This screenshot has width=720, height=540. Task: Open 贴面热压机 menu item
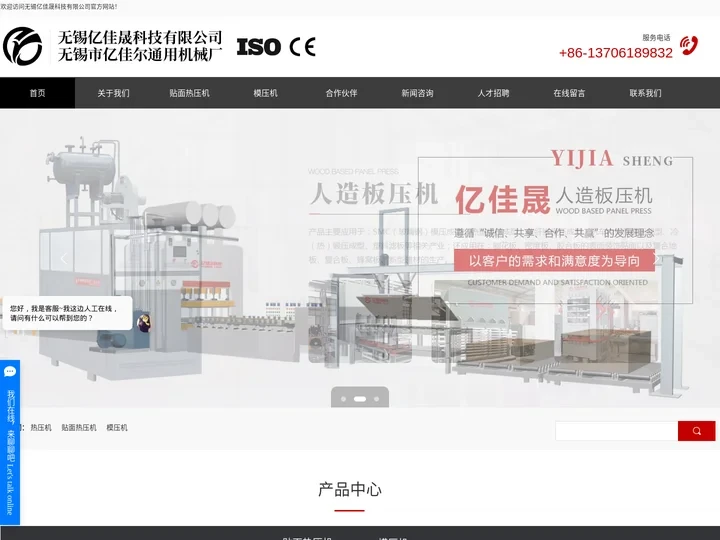189,93
